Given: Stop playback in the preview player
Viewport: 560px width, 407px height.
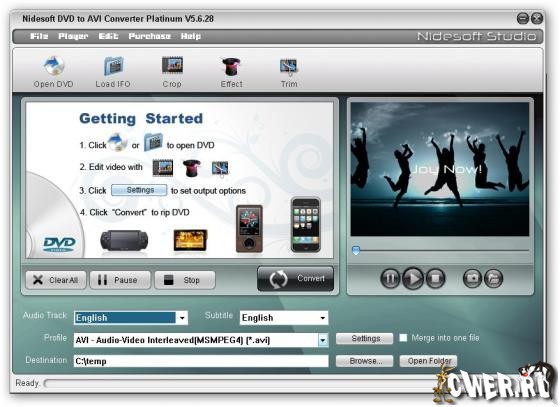Looking at the screenshot, I should [435, 278].
